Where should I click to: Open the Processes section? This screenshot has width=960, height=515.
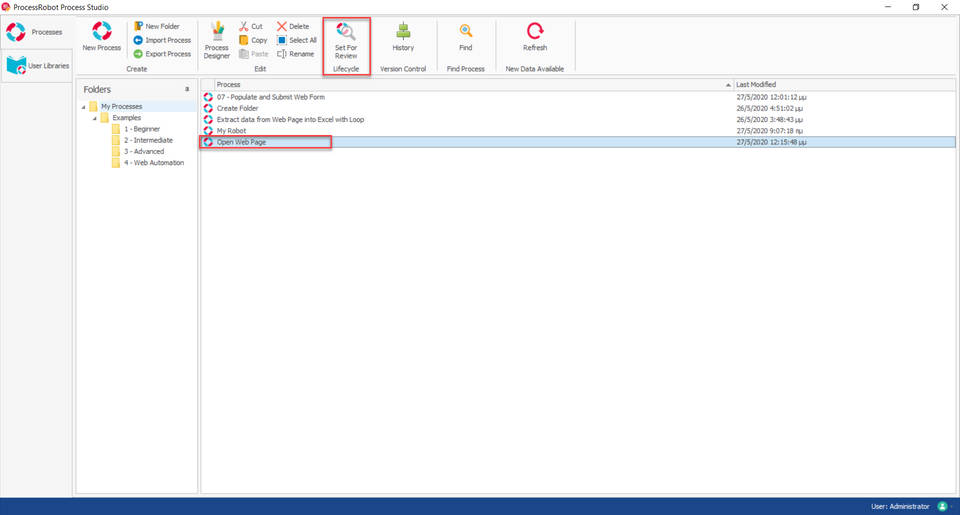[x=36, y=32]
